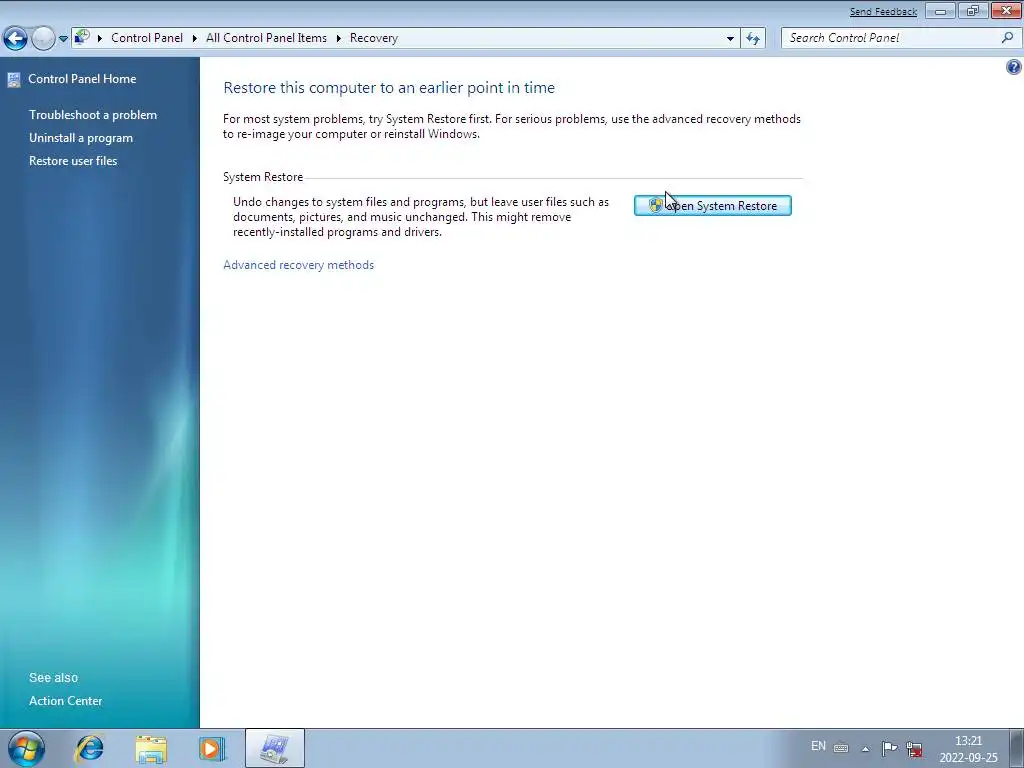Open Troubleshoot a problem
This screenshot has width=1024, height=768.
93,115
